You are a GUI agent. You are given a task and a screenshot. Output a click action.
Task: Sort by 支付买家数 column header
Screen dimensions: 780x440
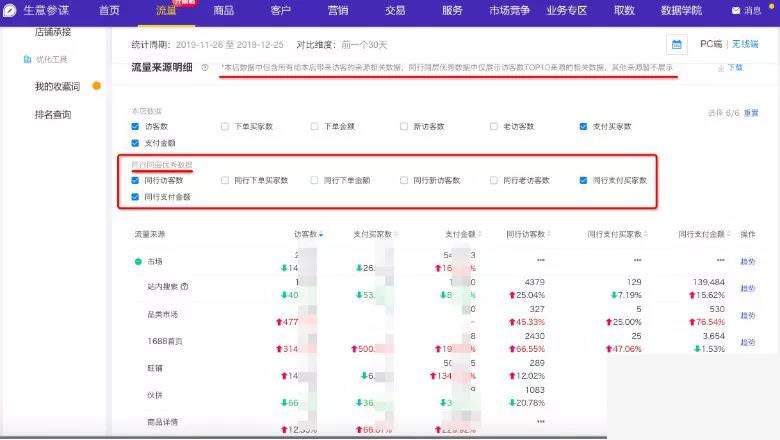pyautogui.click(x=373, y=235)
